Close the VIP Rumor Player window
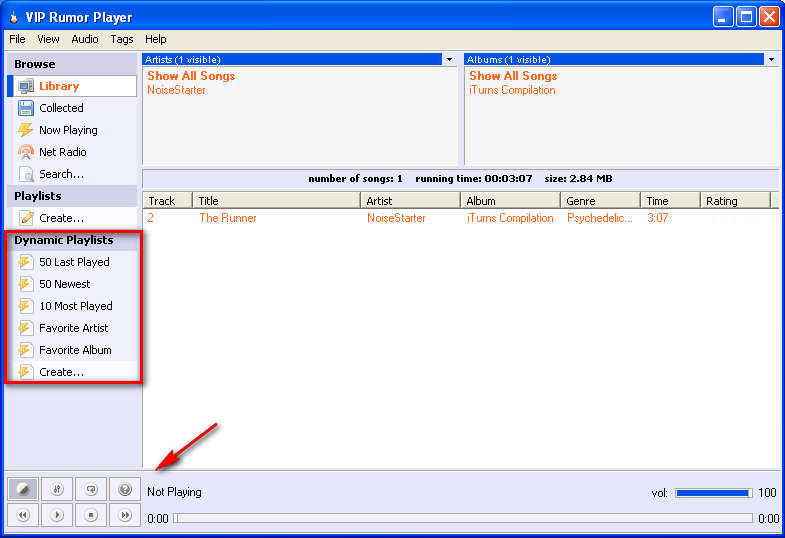The width and height of the screenshot is (785, 538). [x=769, y=17]
